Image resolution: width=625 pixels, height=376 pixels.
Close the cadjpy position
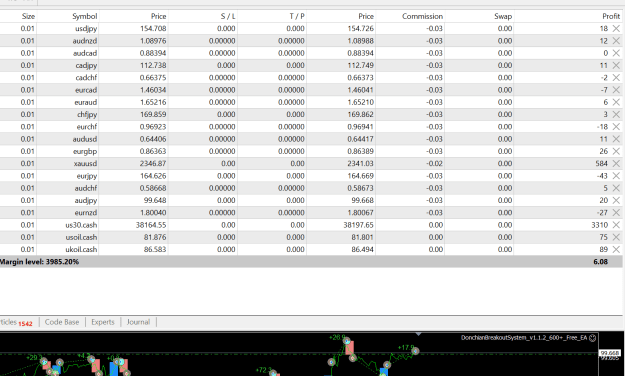click(x=616, y=65)
